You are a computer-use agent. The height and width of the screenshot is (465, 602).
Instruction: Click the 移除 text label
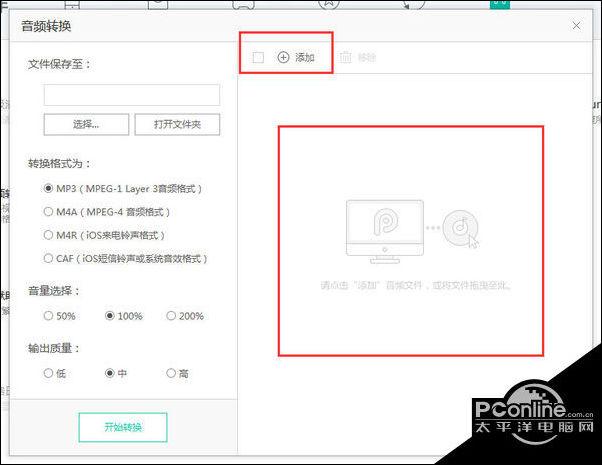coord(367,58)
